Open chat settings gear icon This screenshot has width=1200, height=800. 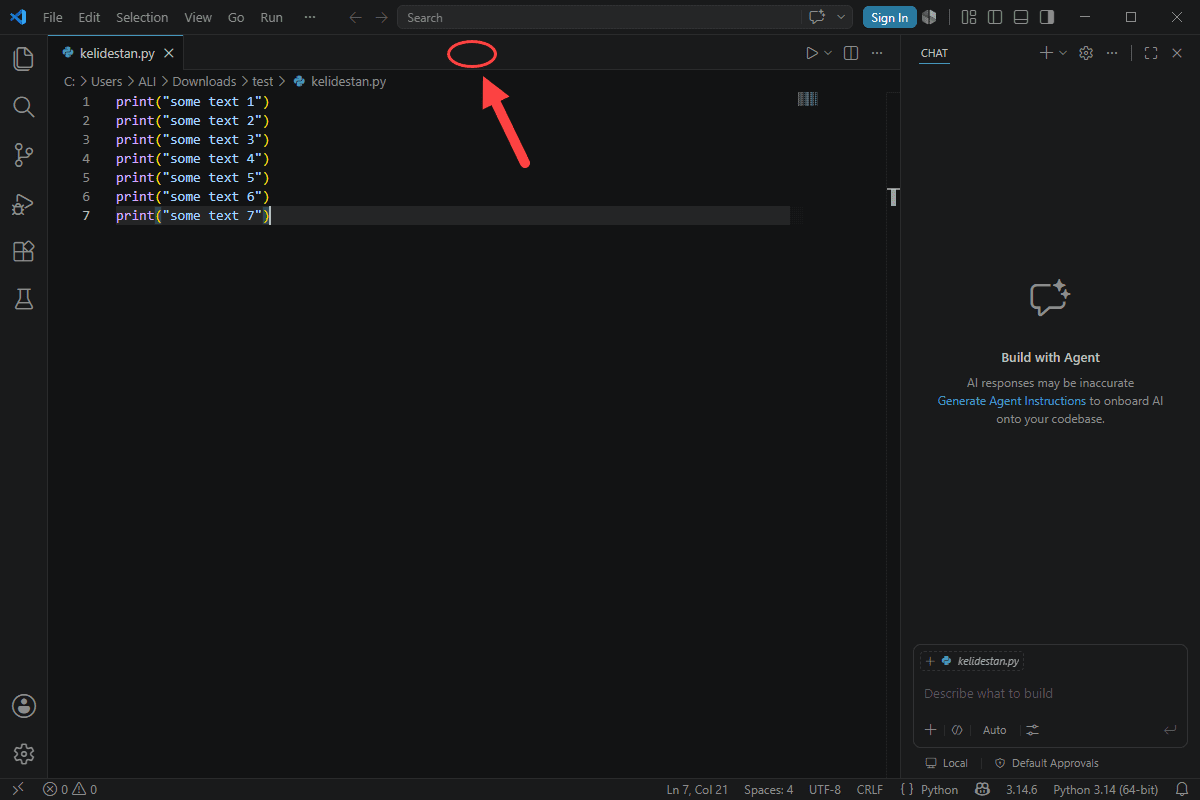1086,53
